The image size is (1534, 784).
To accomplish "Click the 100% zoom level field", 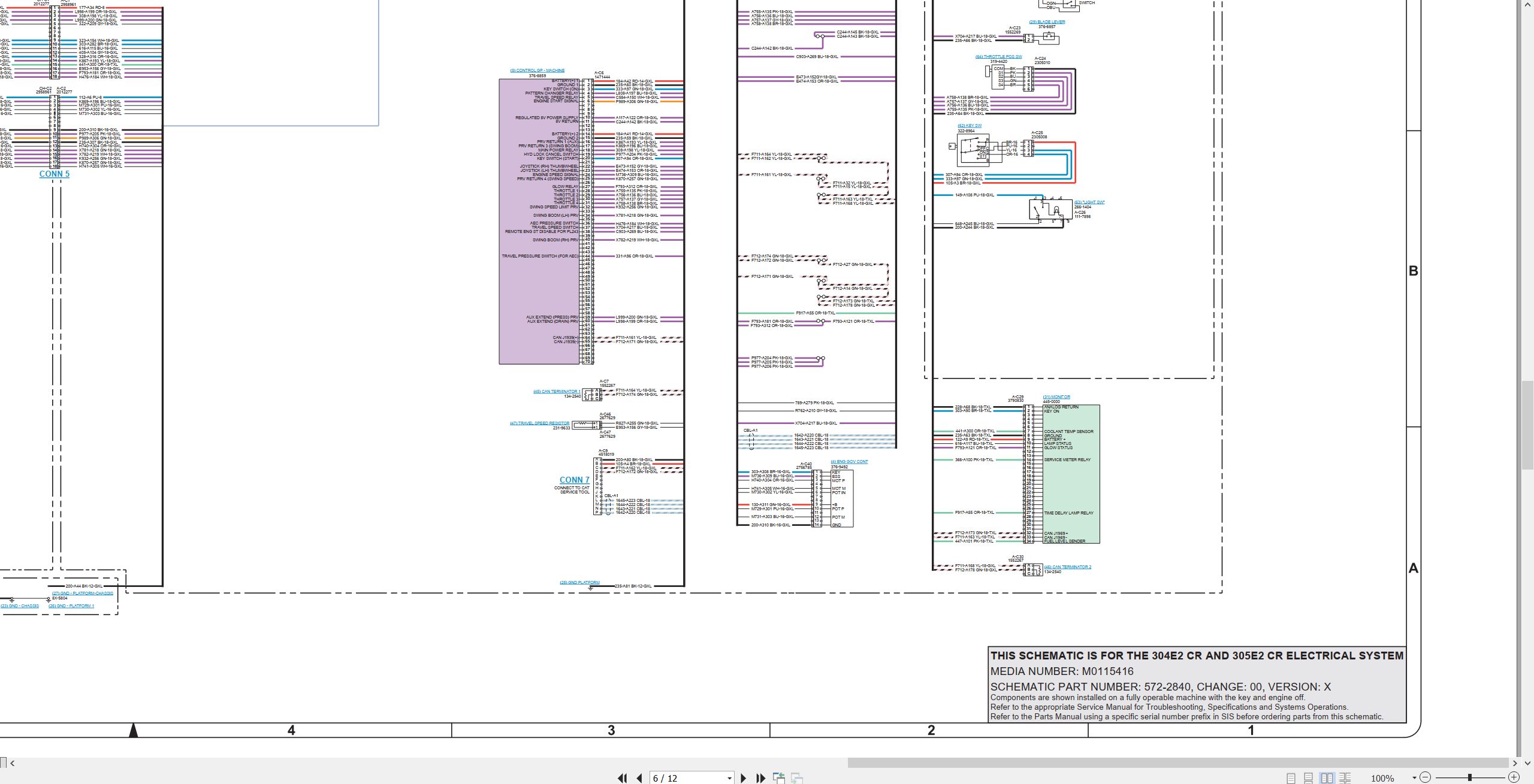I will 1382,778.
